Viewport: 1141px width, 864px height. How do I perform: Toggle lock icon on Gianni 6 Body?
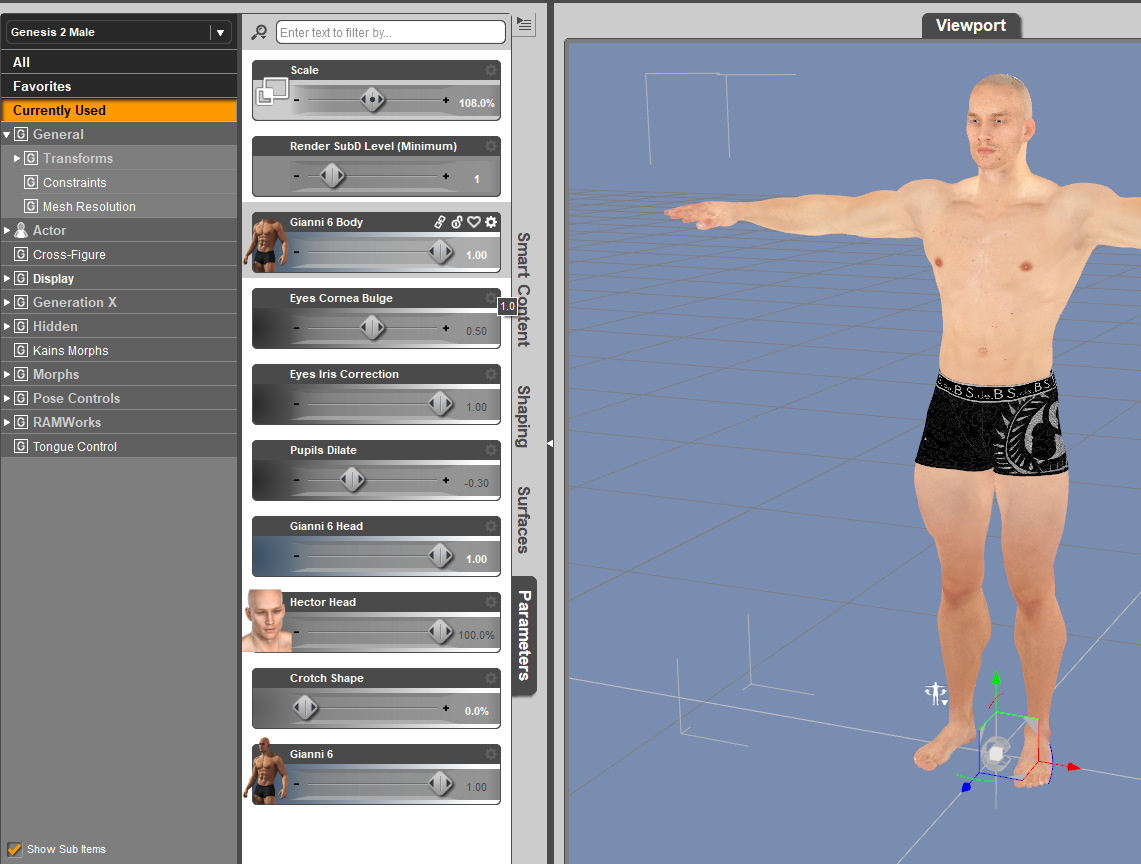(456, 222)
